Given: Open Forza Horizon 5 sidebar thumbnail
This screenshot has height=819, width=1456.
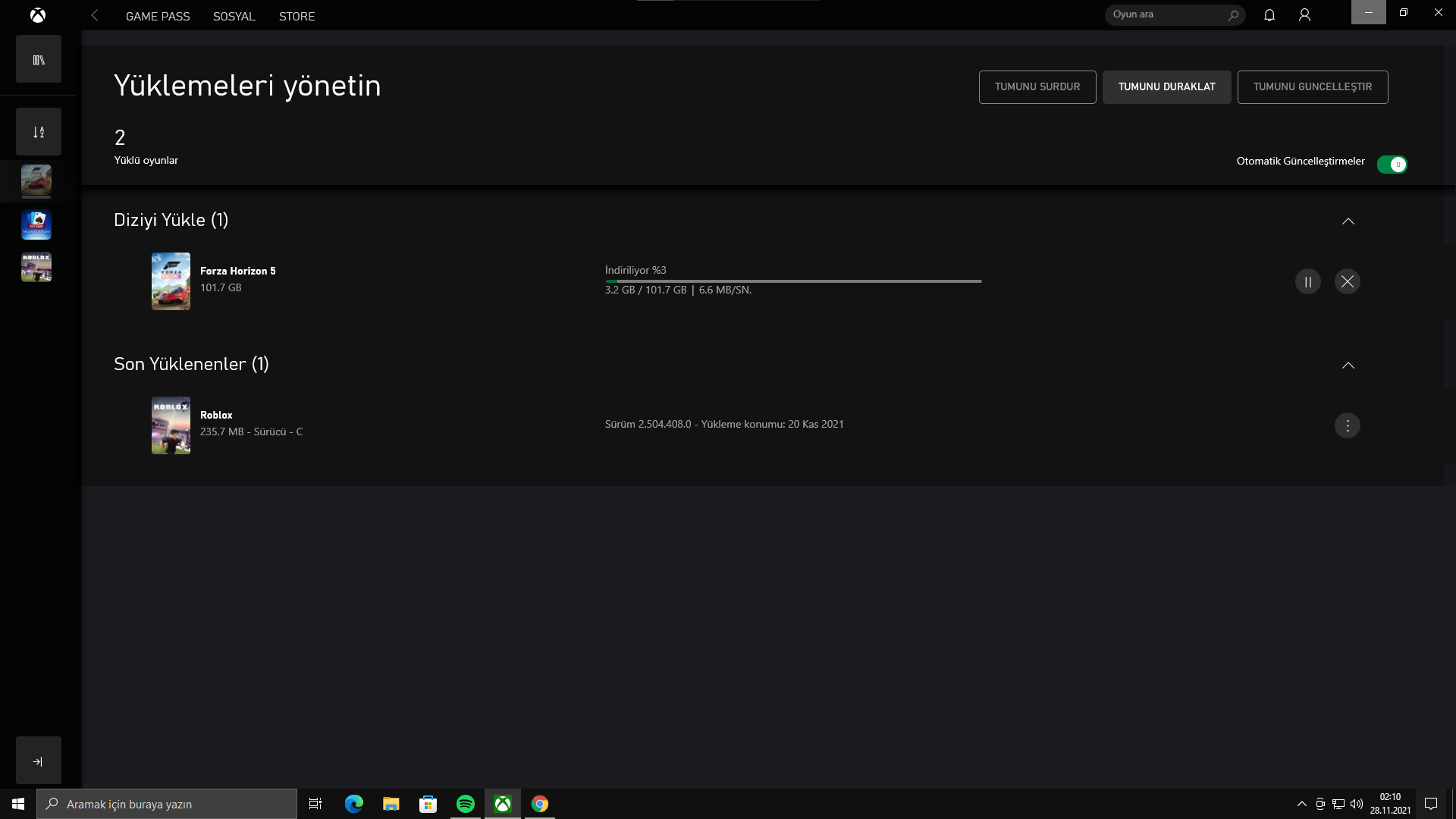Looking at the screenshot, I should pyautogui.click(x=36, y=181).
